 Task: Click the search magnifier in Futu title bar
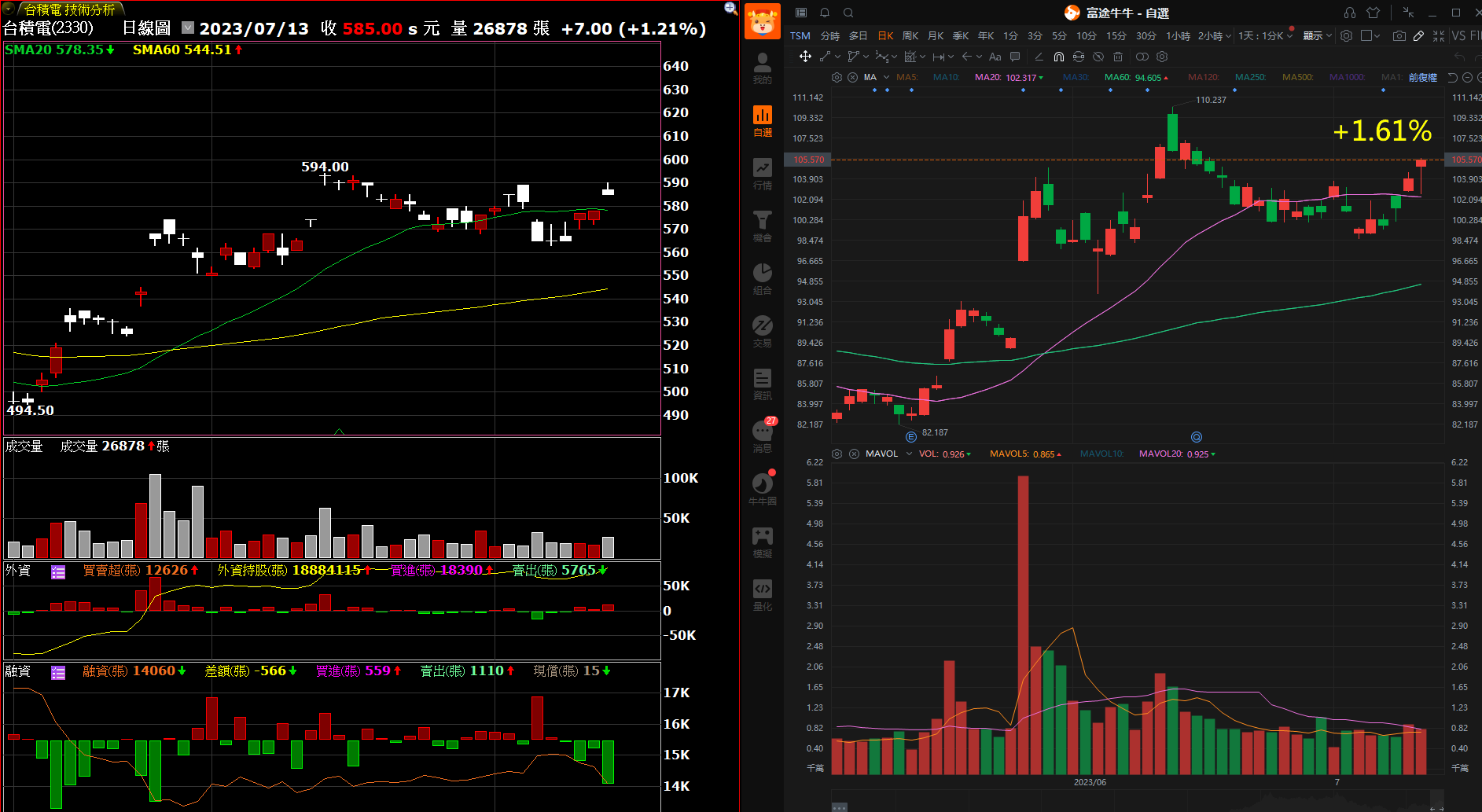point(848,13)
